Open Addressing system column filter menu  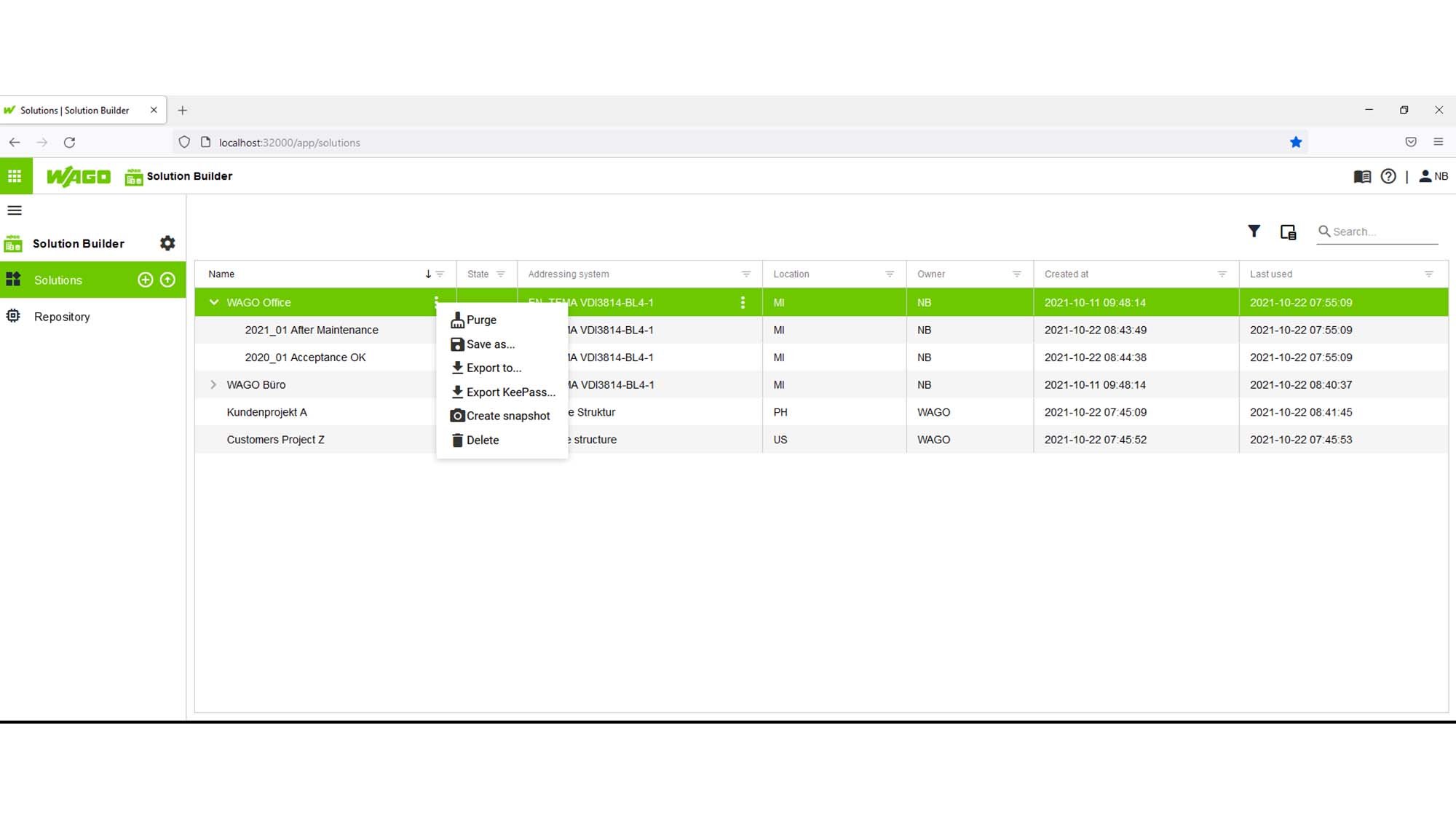746,274
